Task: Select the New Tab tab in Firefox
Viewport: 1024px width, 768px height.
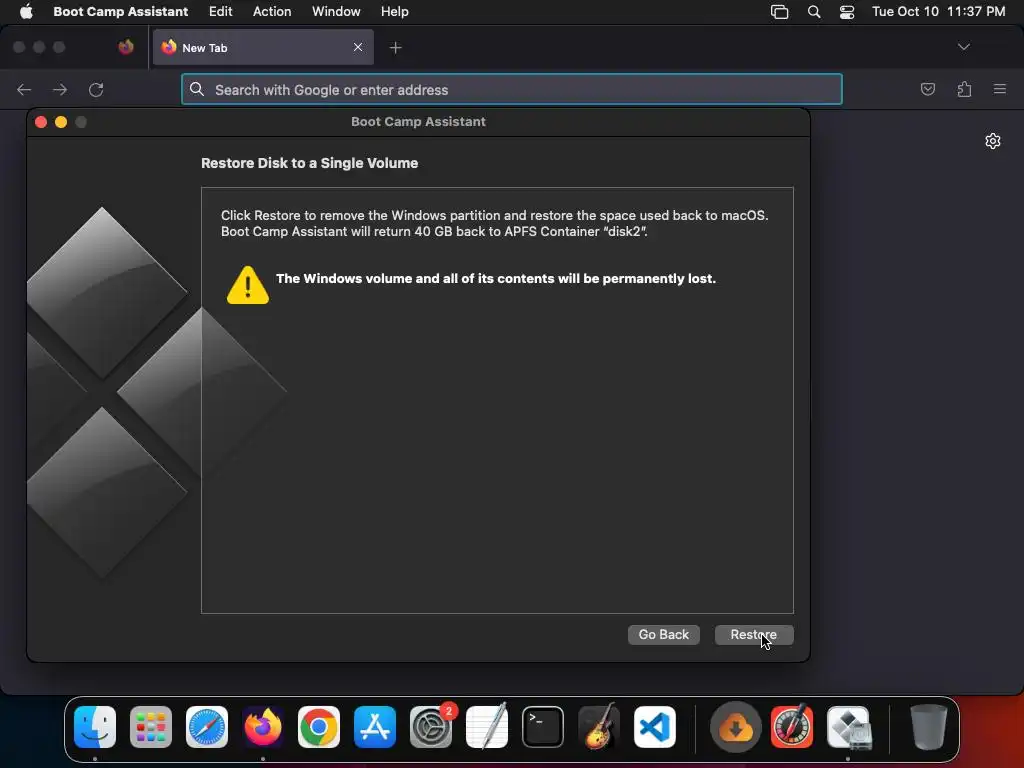Action: pos(263,47)
